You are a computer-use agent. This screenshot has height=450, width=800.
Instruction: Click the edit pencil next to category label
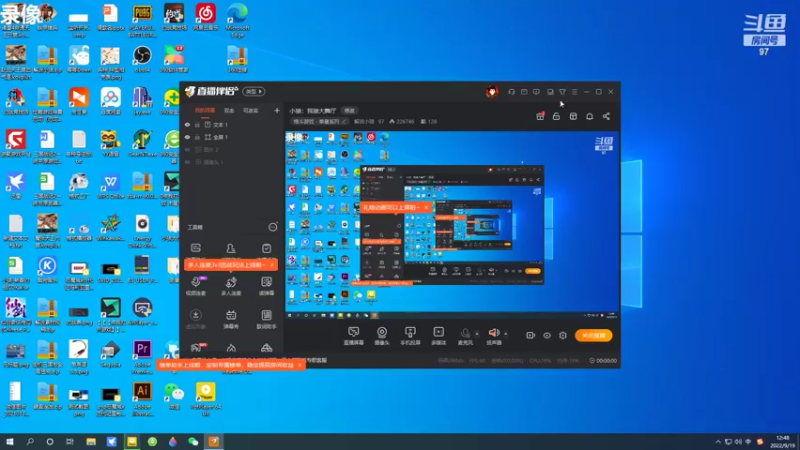pos(344,121)
